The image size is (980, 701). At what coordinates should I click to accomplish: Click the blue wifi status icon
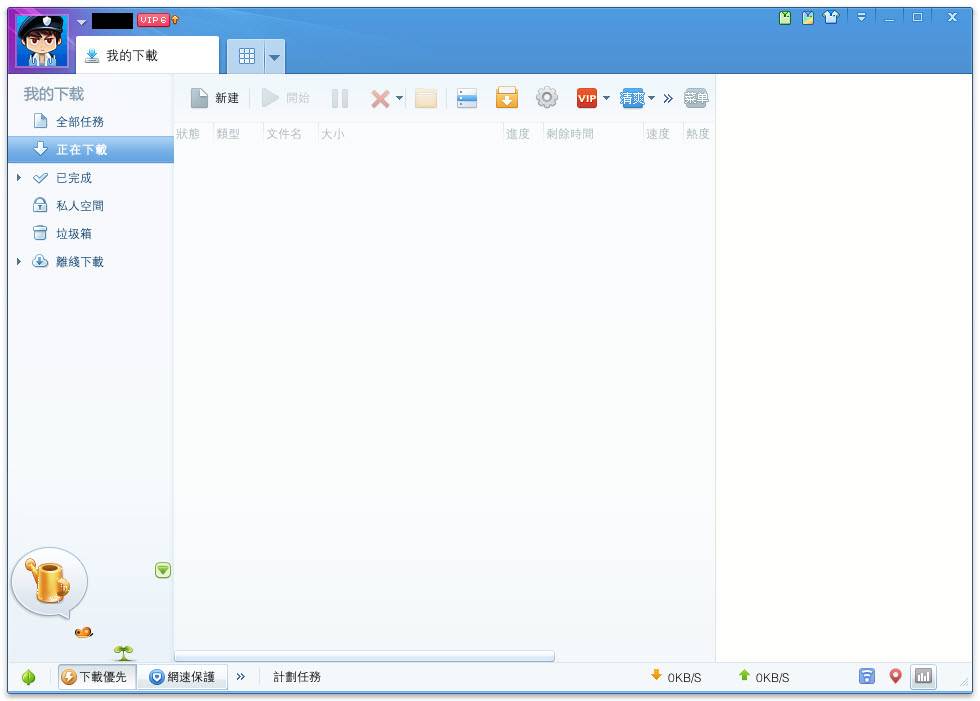(x=867, y=676)
